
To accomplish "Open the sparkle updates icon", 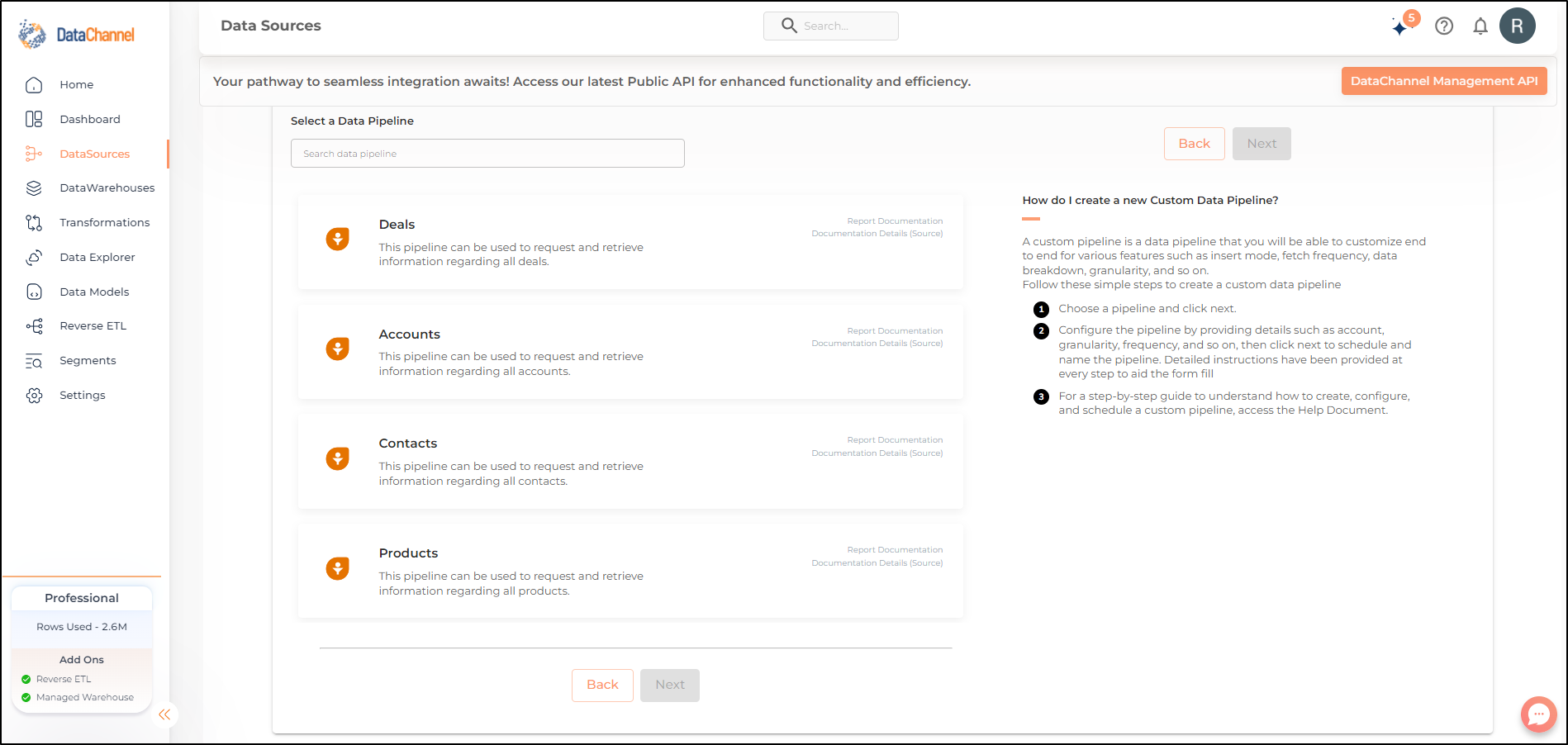I will click(1401, 26).
